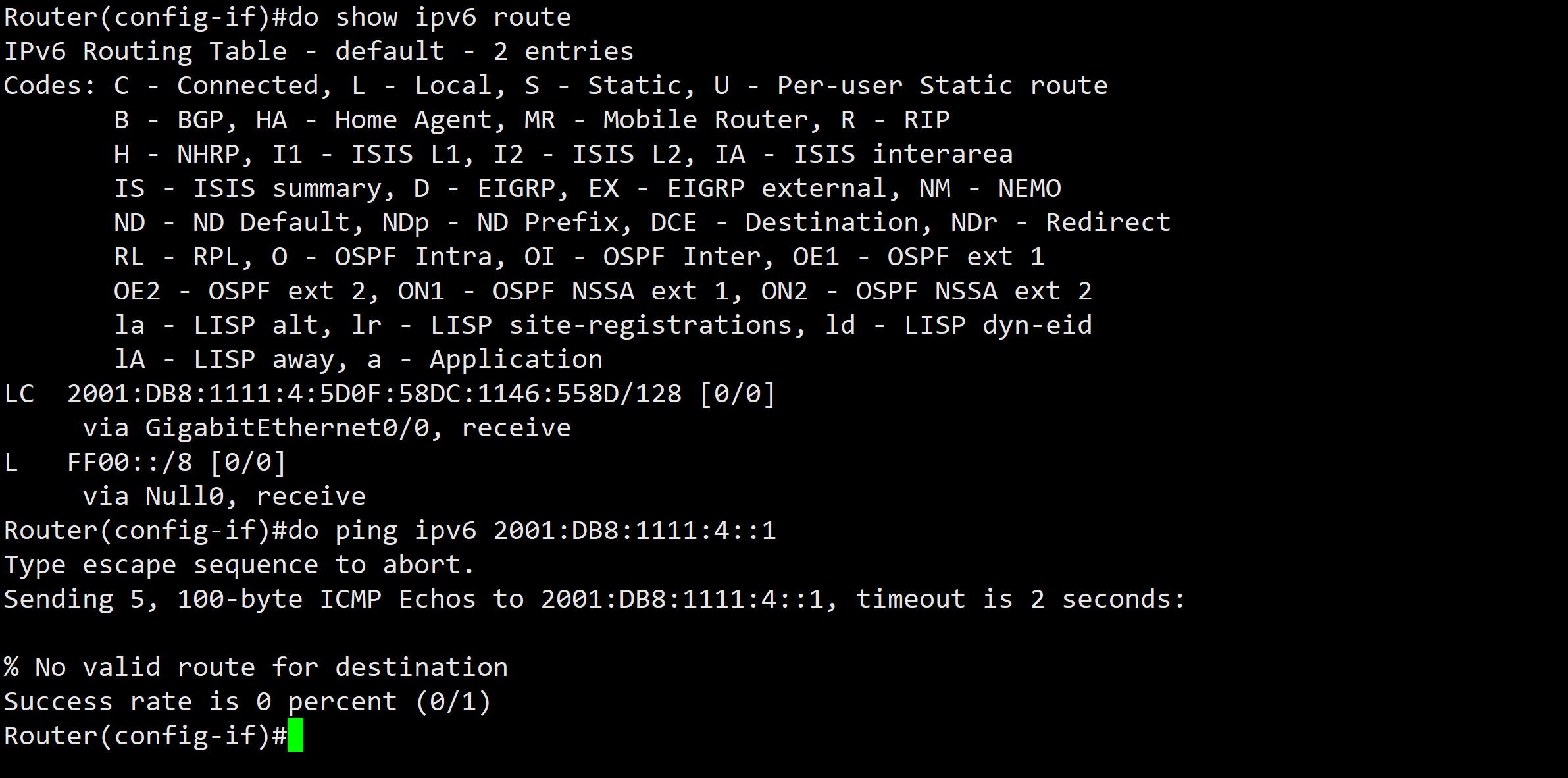Click the 'ND Default' code text
Screen dimensions: 1568x778
[x=271, y=222]
